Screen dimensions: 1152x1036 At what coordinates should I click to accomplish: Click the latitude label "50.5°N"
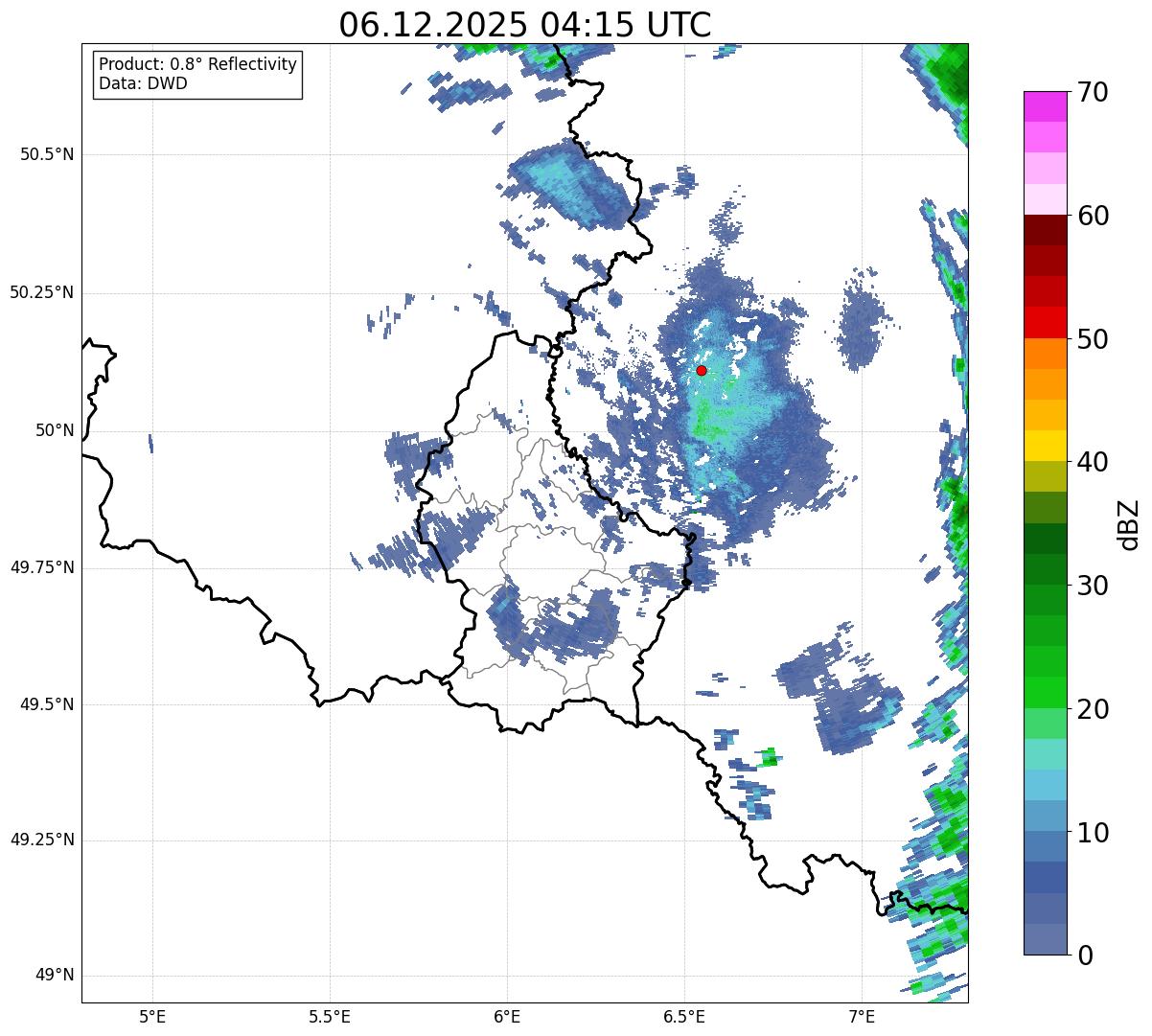coord(47,155)
